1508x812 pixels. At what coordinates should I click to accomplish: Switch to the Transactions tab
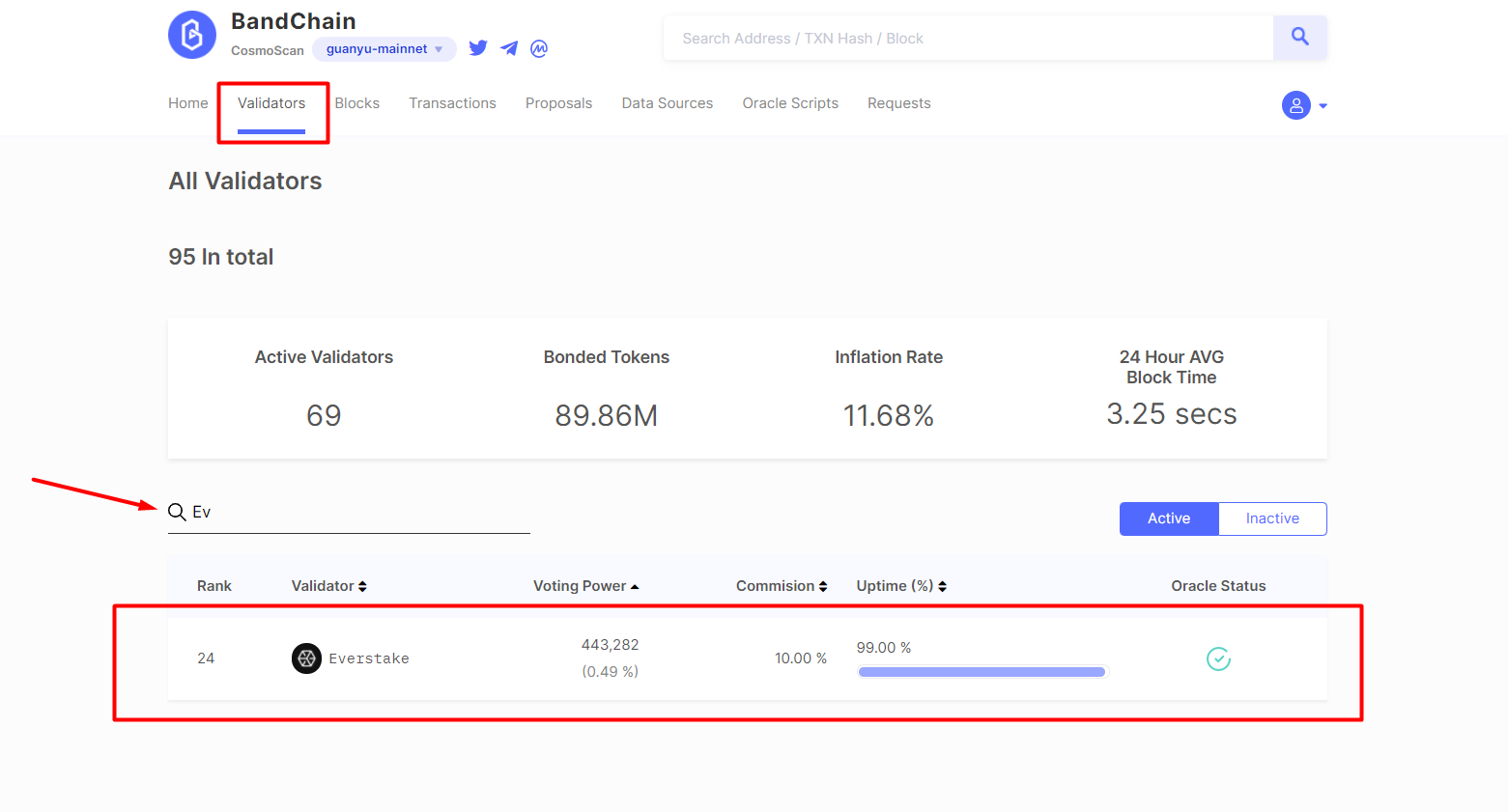(452, 103)
